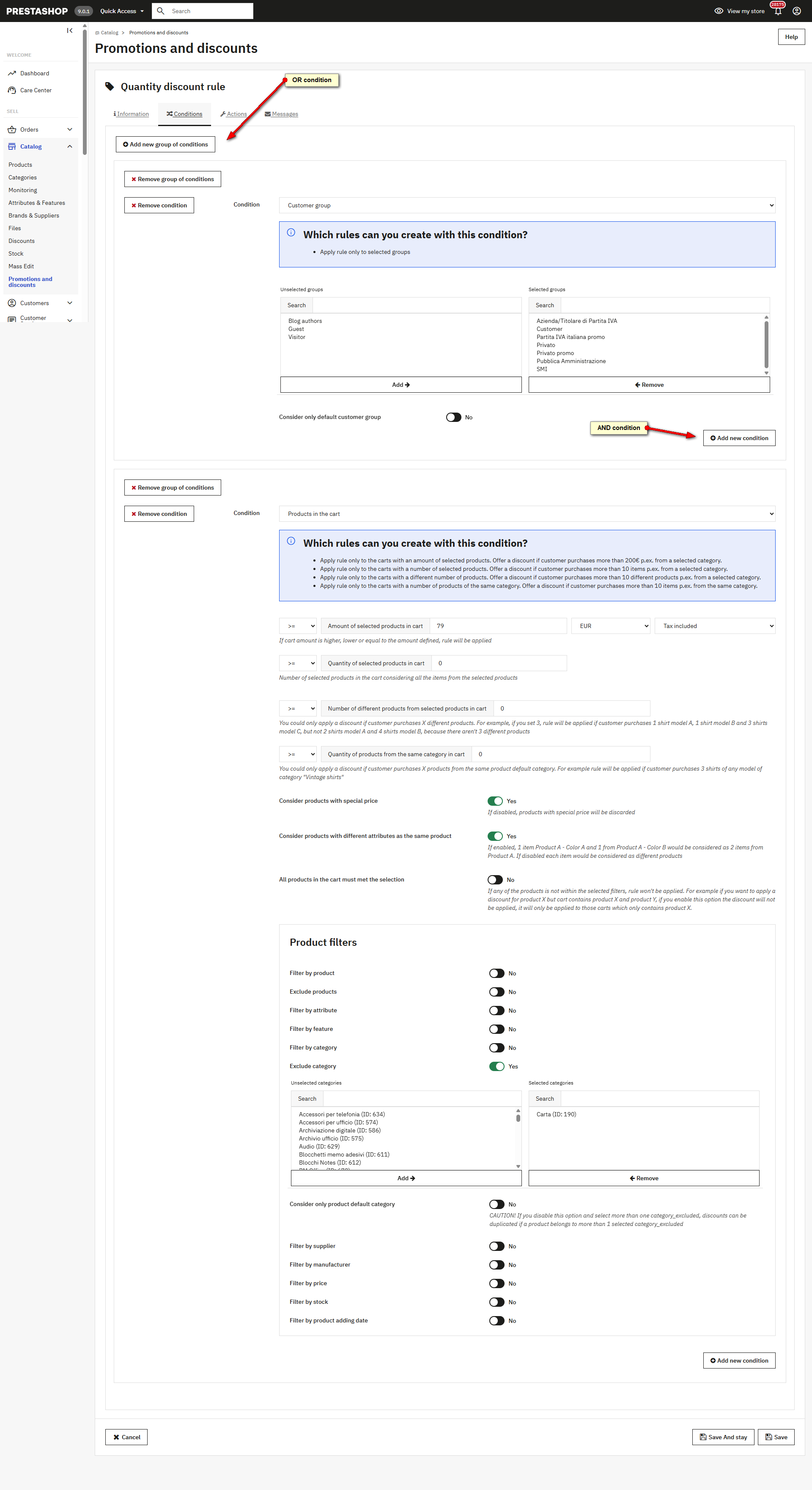Click Add new group of conditions
The image size is (812, 1490).
[165, 145]
